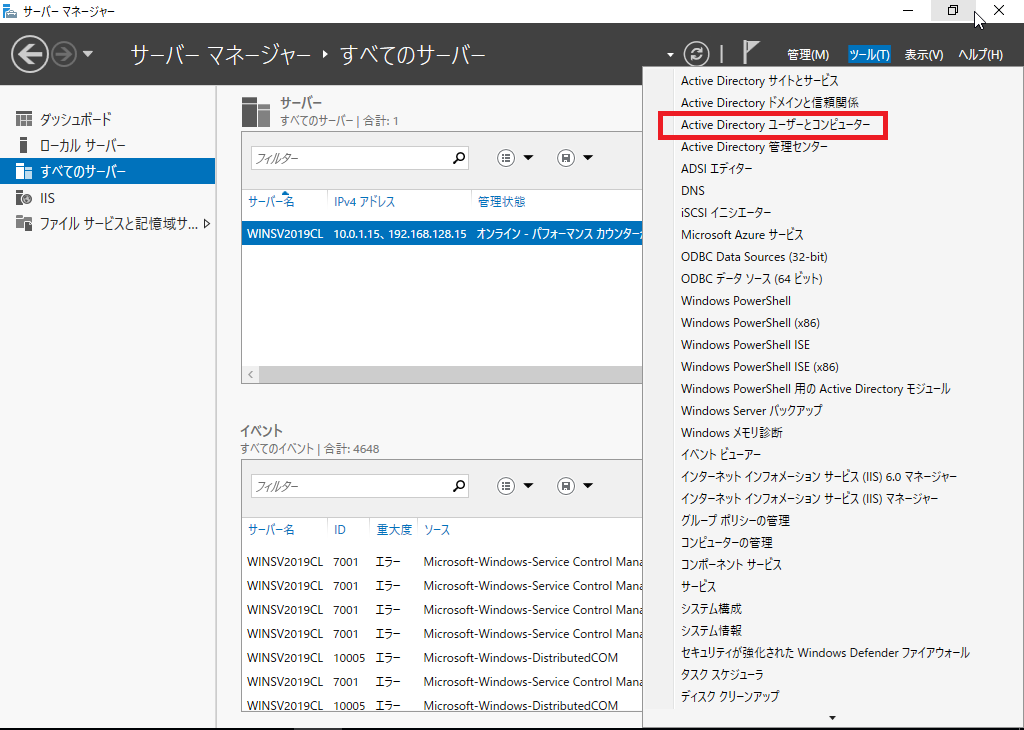Open list options dropdown arrow in サーバー section
The height and width of the screenshot is (730, 1024).
coord(528,157)
